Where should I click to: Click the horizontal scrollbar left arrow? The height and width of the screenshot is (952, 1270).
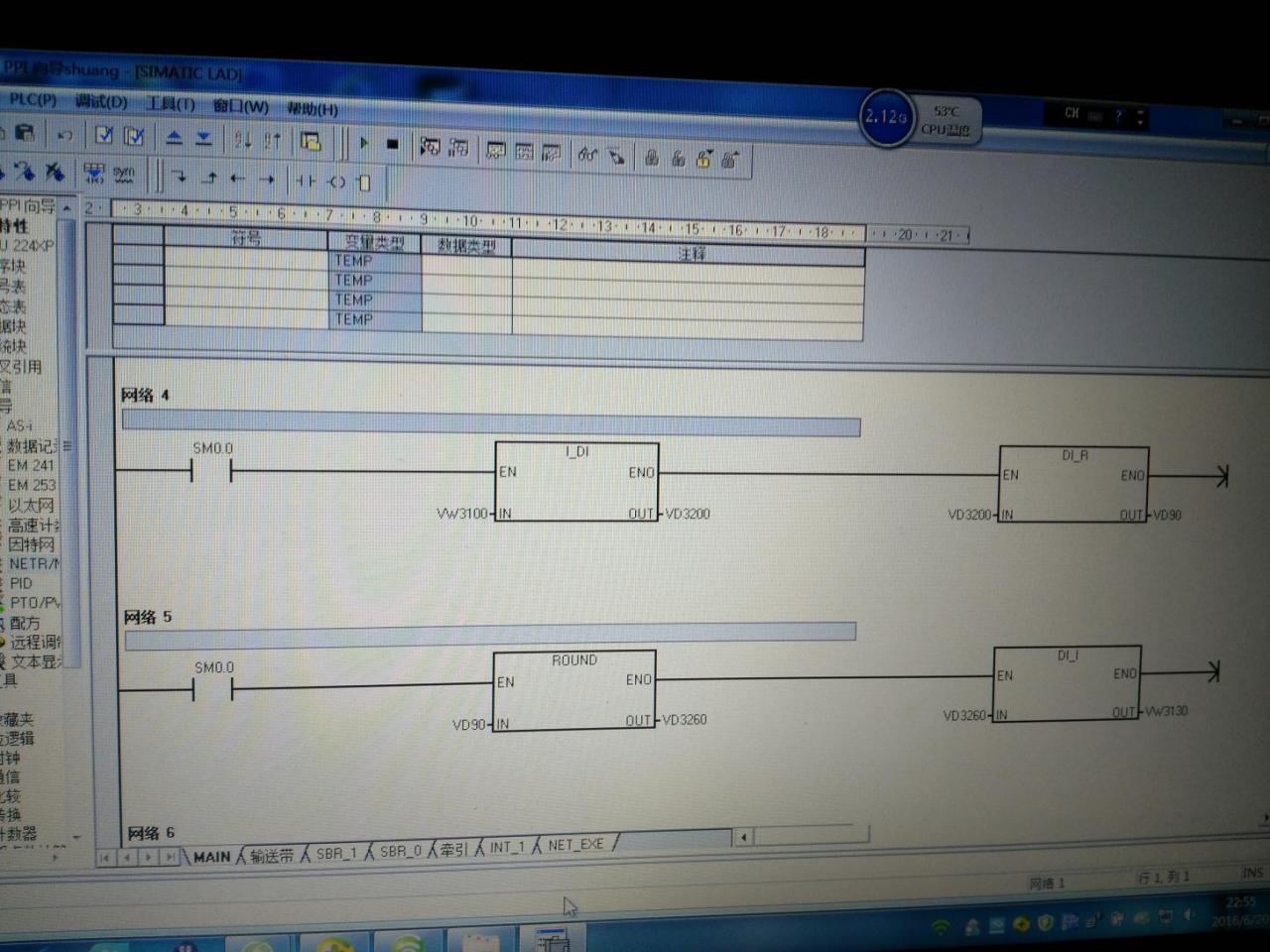click(744, 838)
